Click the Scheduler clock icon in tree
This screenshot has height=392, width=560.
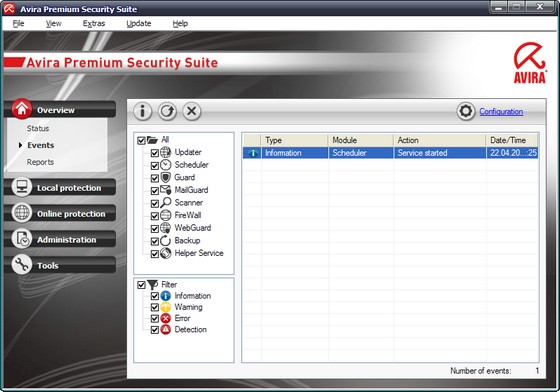(x=165, y=165)
